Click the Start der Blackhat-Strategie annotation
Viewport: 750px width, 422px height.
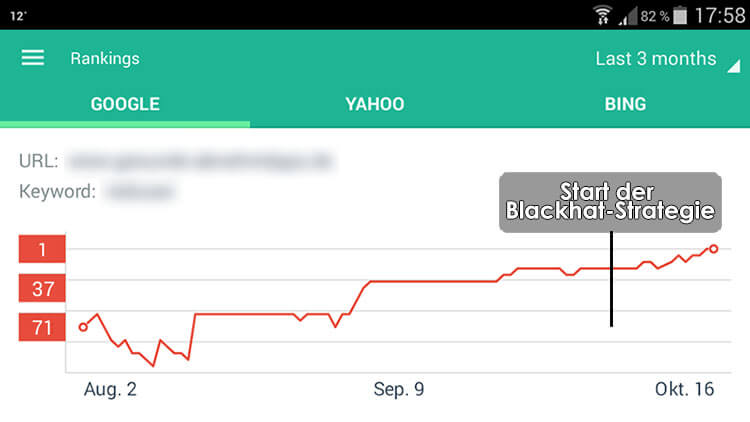(610, 202)
